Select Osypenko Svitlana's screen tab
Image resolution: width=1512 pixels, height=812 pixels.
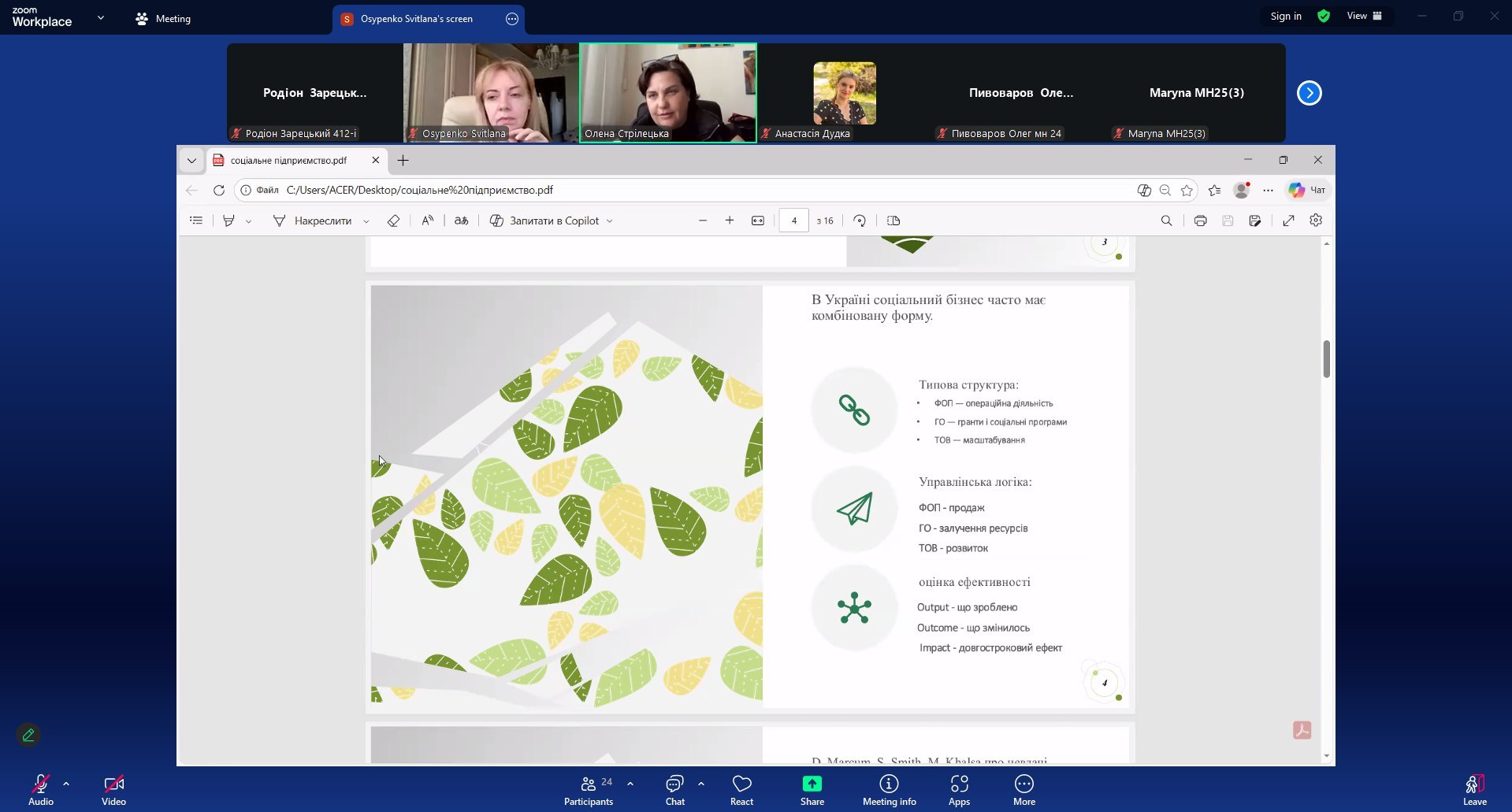pos(416,19)
